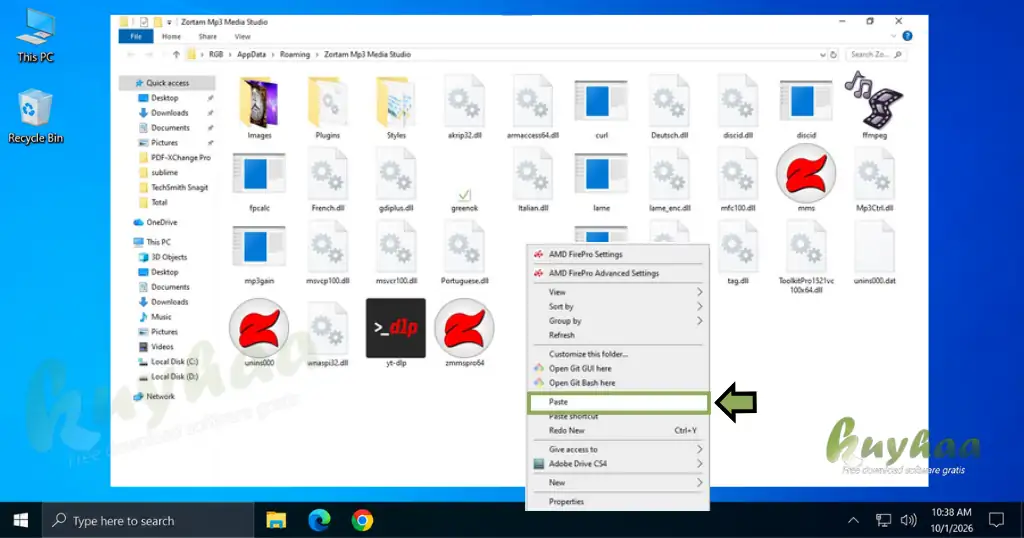Open the notification center icon
The width and height of the screenshot is (1024, 538).
(x=996, y=520)
